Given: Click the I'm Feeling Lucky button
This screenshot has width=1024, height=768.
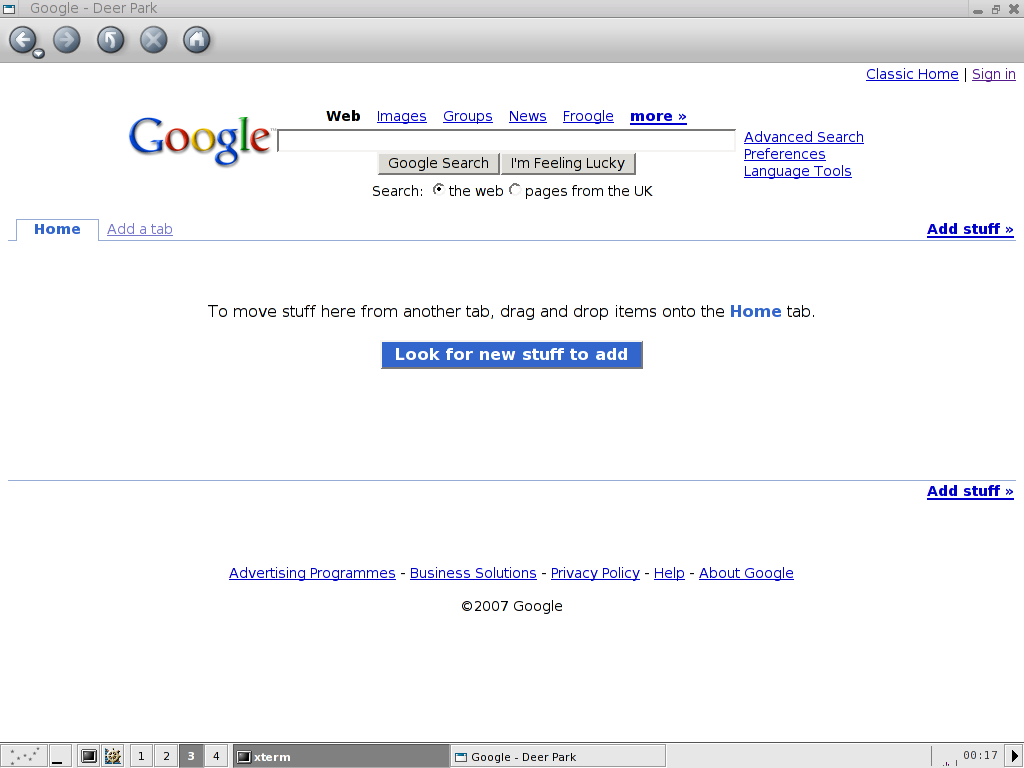Looking at the screenshot, I should pos(568,163).
